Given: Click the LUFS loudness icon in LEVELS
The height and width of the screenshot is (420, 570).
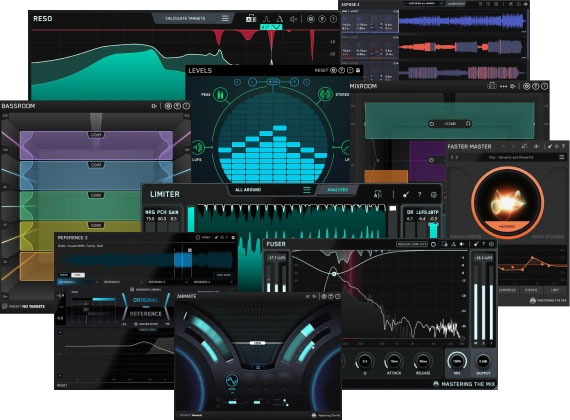Looking at the screenshot, I should (x=198, y=148).
